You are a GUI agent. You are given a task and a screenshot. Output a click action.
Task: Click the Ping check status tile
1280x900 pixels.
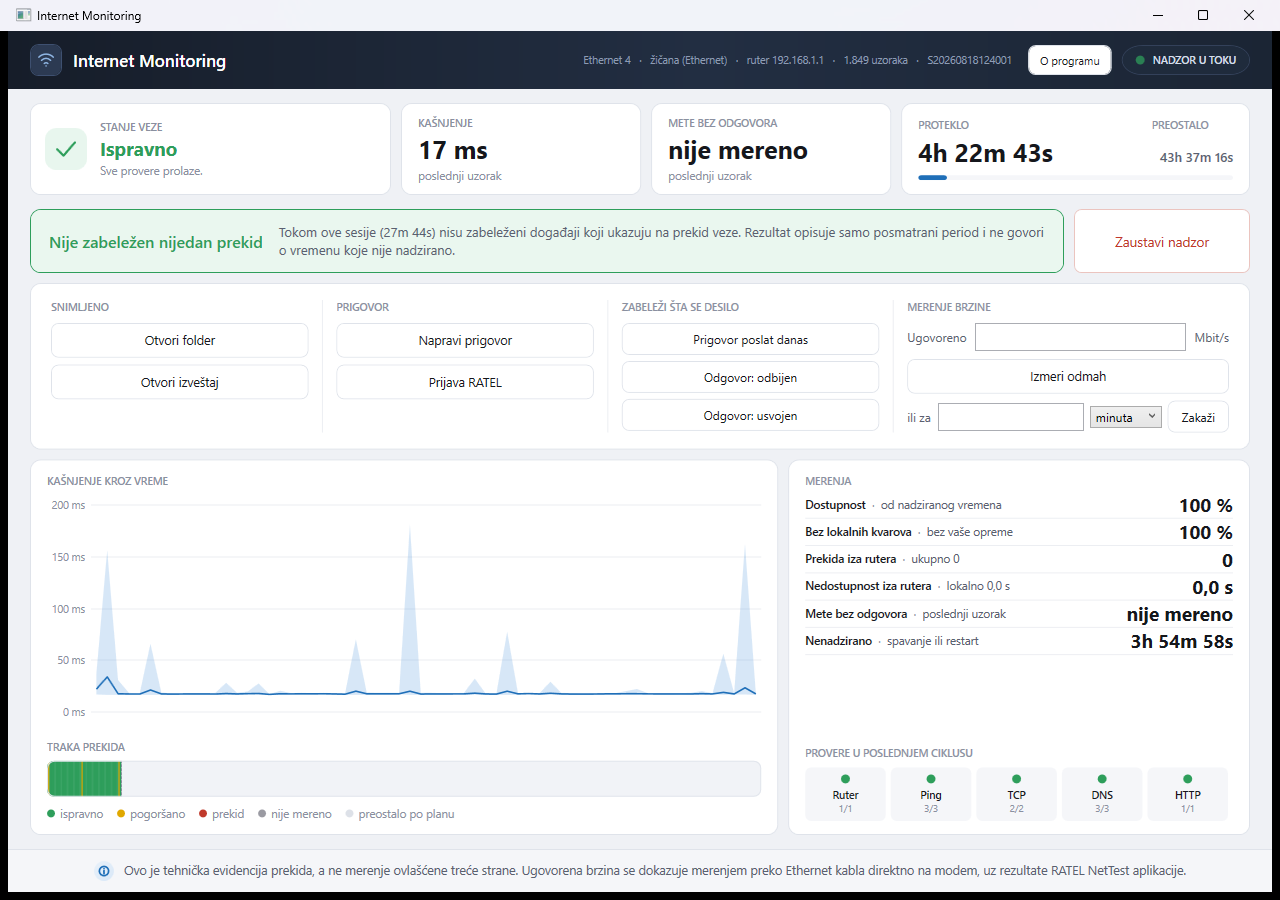coord(931,794)
